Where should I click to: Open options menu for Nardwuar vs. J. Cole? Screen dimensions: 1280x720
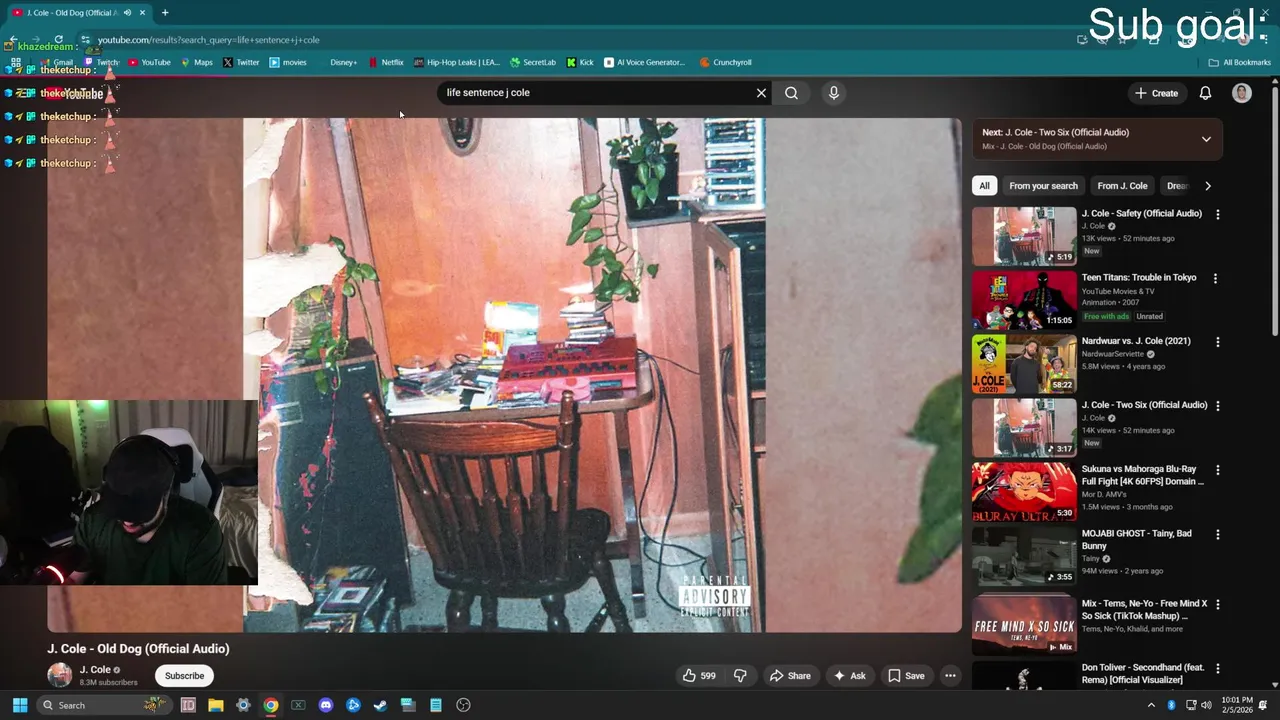click(x=1217, y=342)
